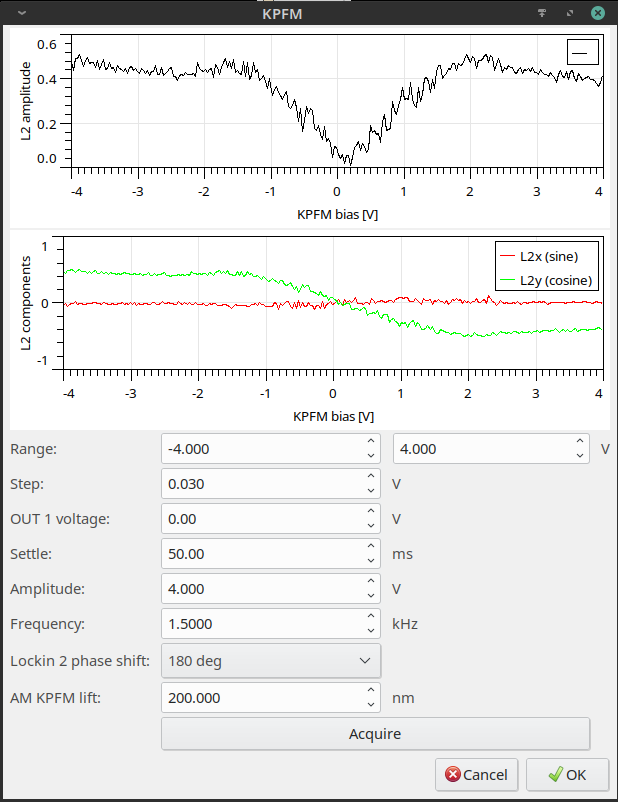Click the Cancel button

477,774
